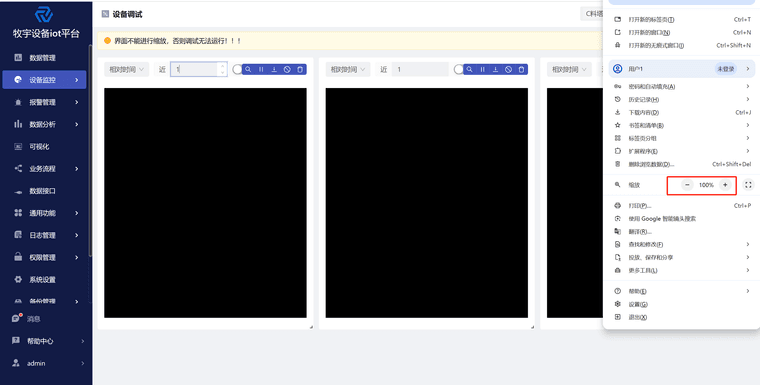
Task: Select 删除浏览数据 in the Chrome menu
Action: [681, 164]
